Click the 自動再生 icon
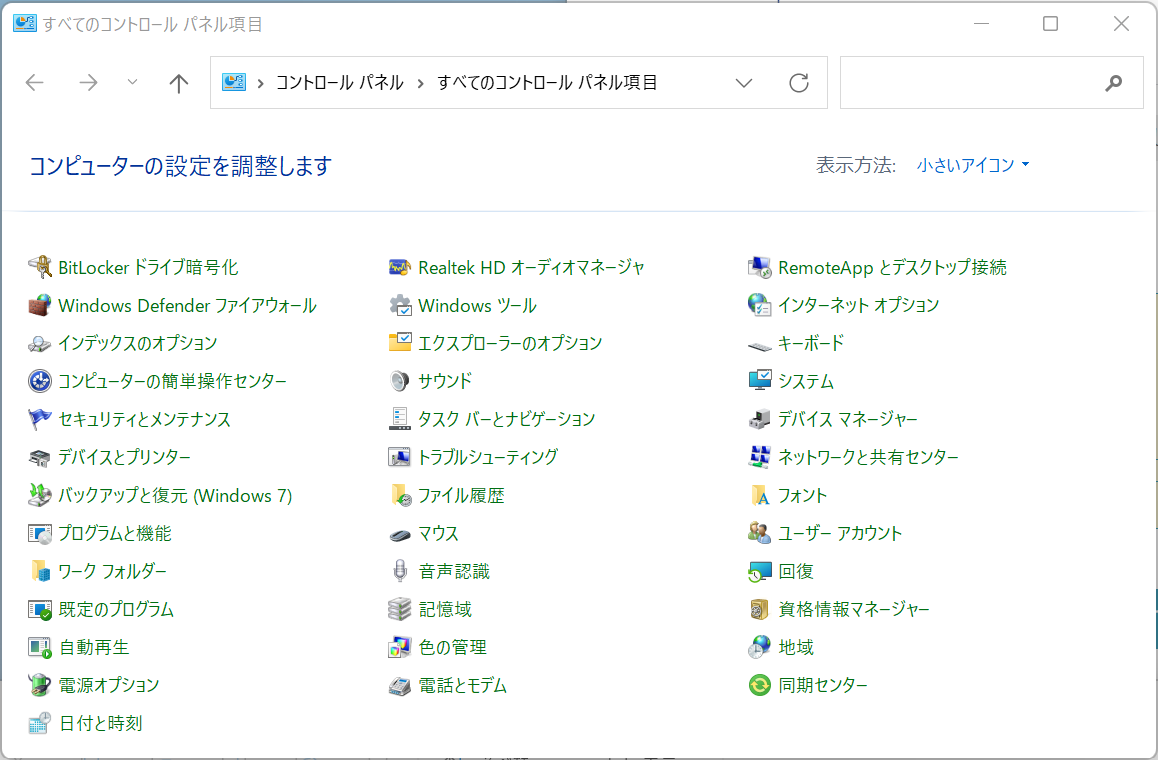1158x760 pixels. (x=39, y=647)
